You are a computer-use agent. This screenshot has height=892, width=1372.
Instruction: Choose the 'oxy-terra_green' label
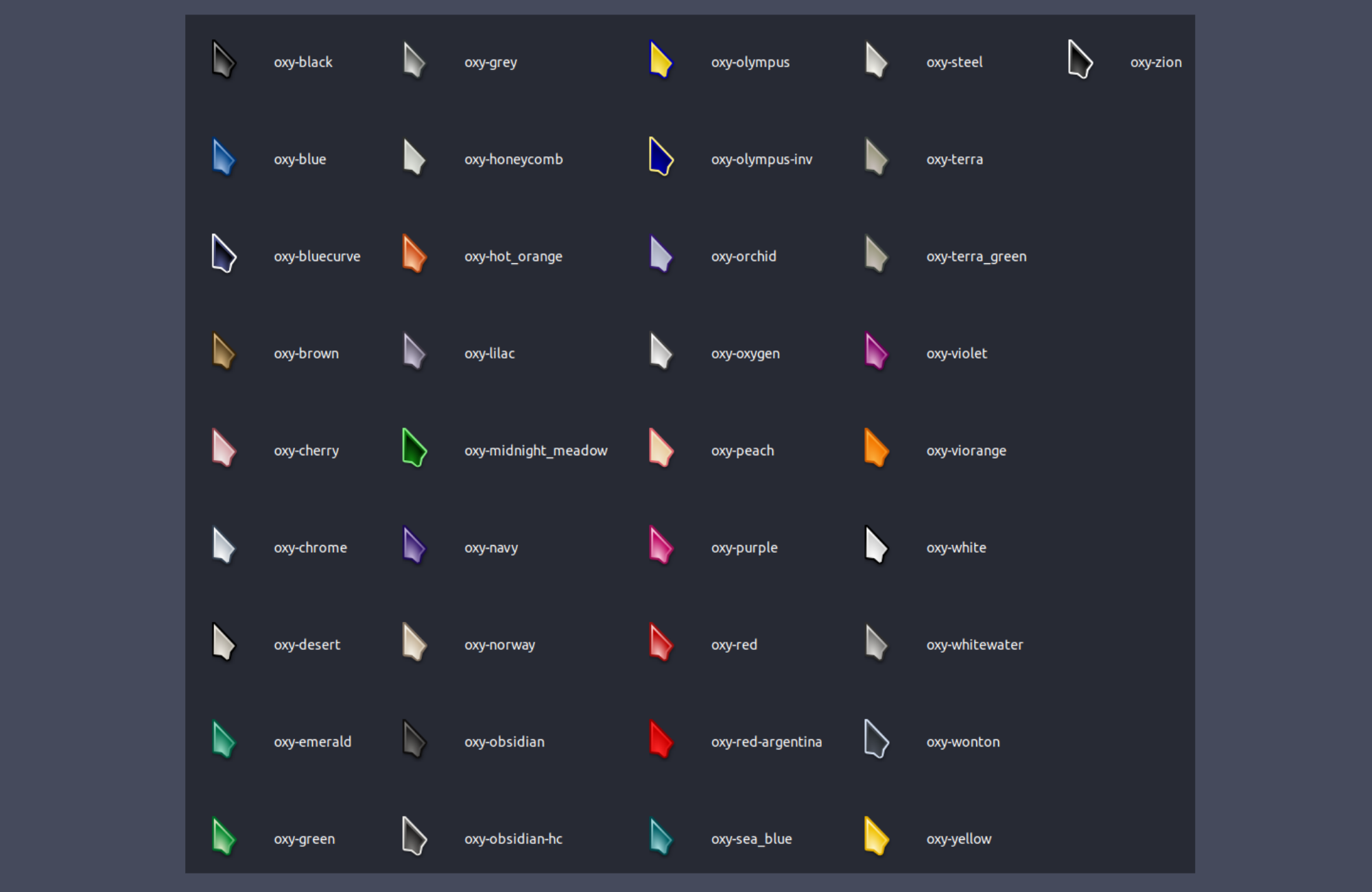click(x=977, y=256)
